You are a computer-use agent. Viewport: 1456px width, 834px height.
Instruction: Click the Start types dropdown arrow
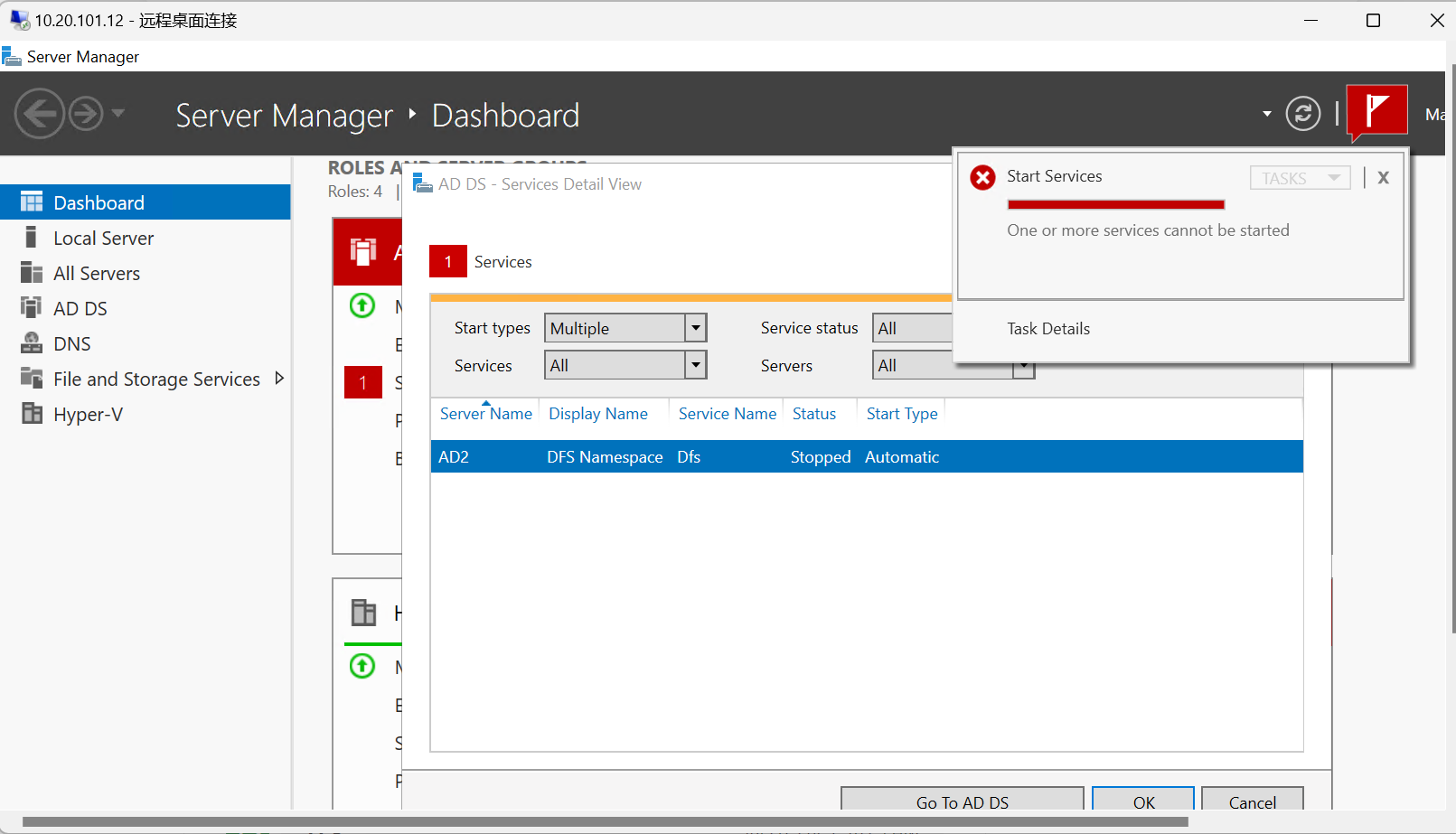point(696,328)
